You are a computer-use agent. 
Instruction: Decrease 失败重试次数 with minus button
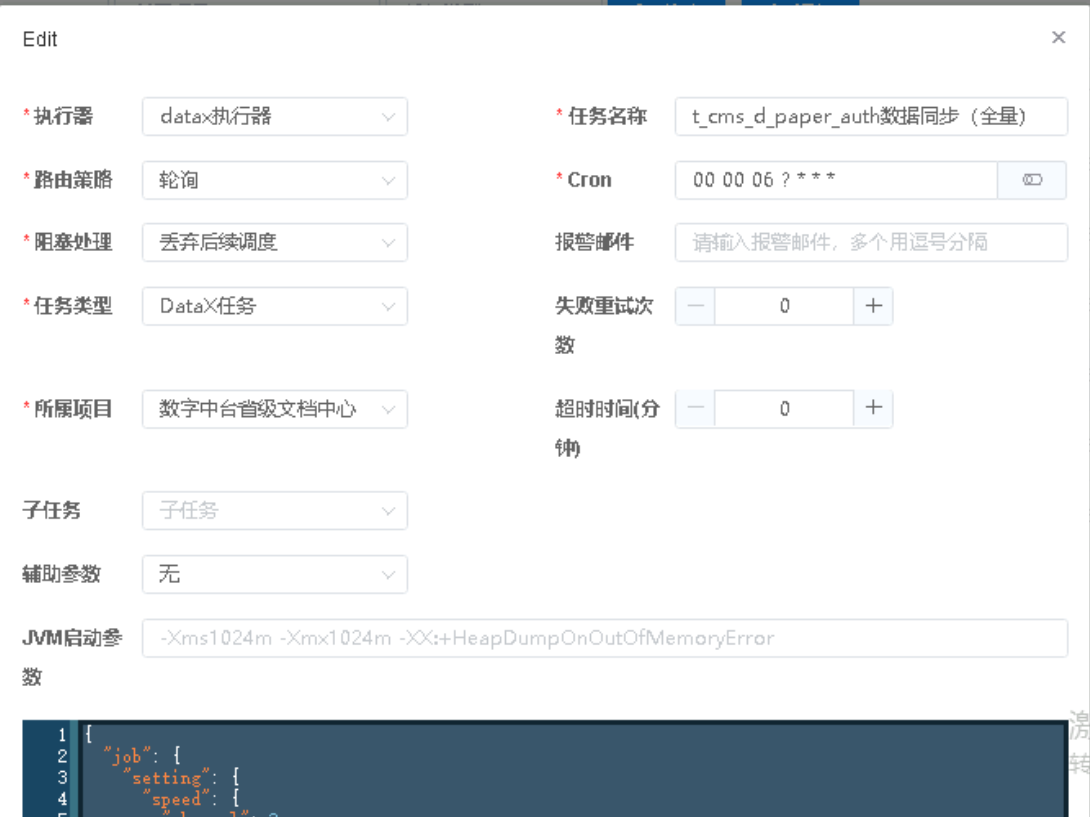[x=695, y=306]
